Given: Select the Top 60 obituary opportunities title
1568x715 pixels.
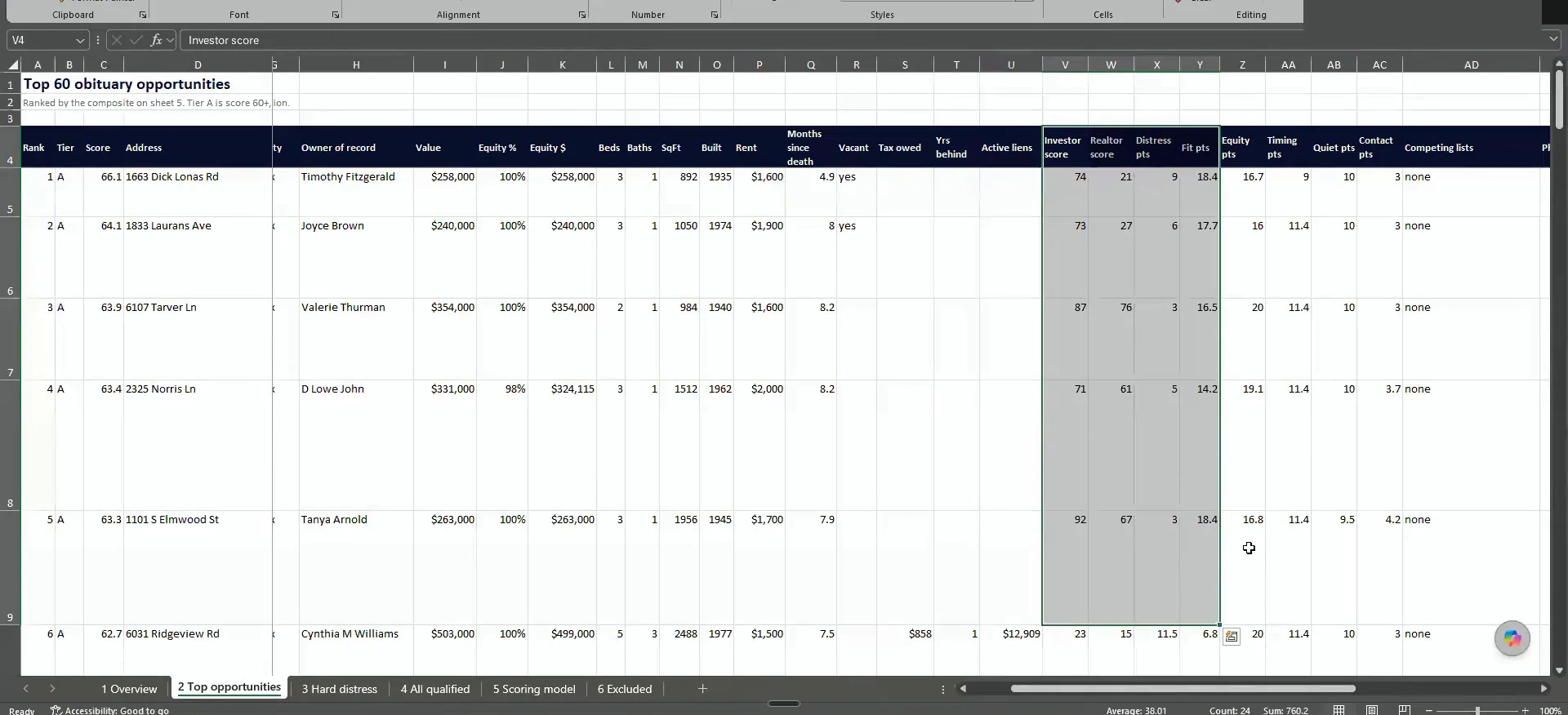Looking at the screenshot, I should tap(127, 84).
